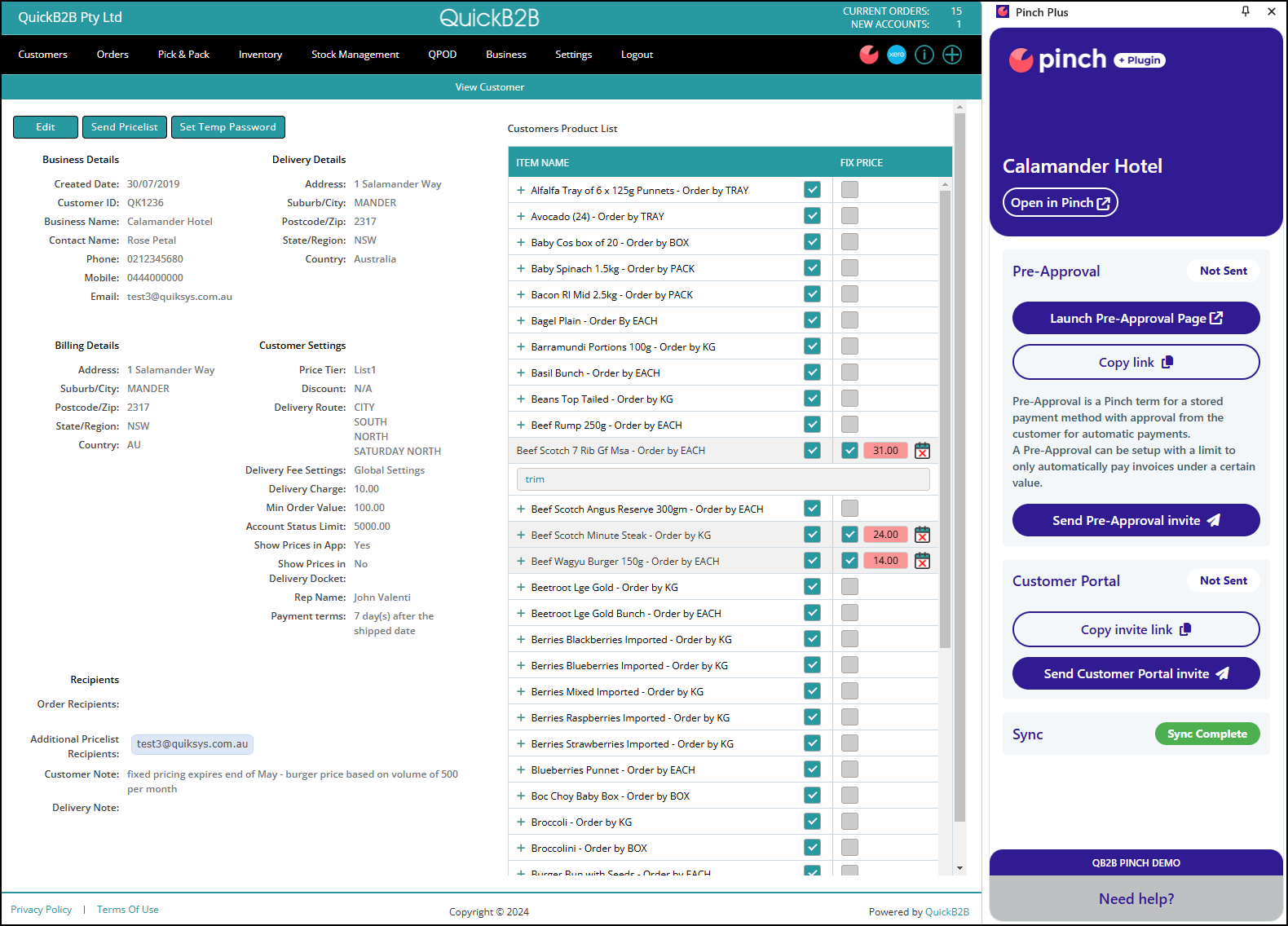Expand Baby Cos box of 20 row
This screenshot has width=1288, height=926.
pyautogui.click(x=521, y=242)
